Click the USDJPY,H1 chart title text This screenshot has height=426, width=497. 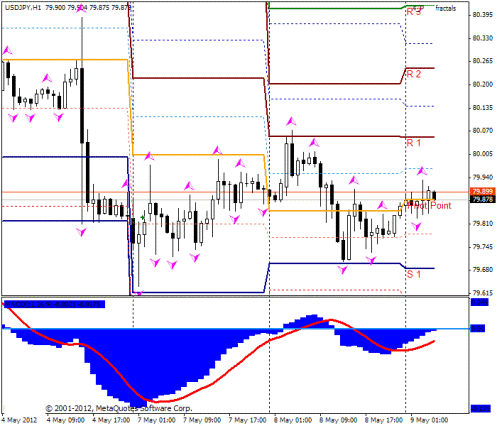tap(23, 8)
